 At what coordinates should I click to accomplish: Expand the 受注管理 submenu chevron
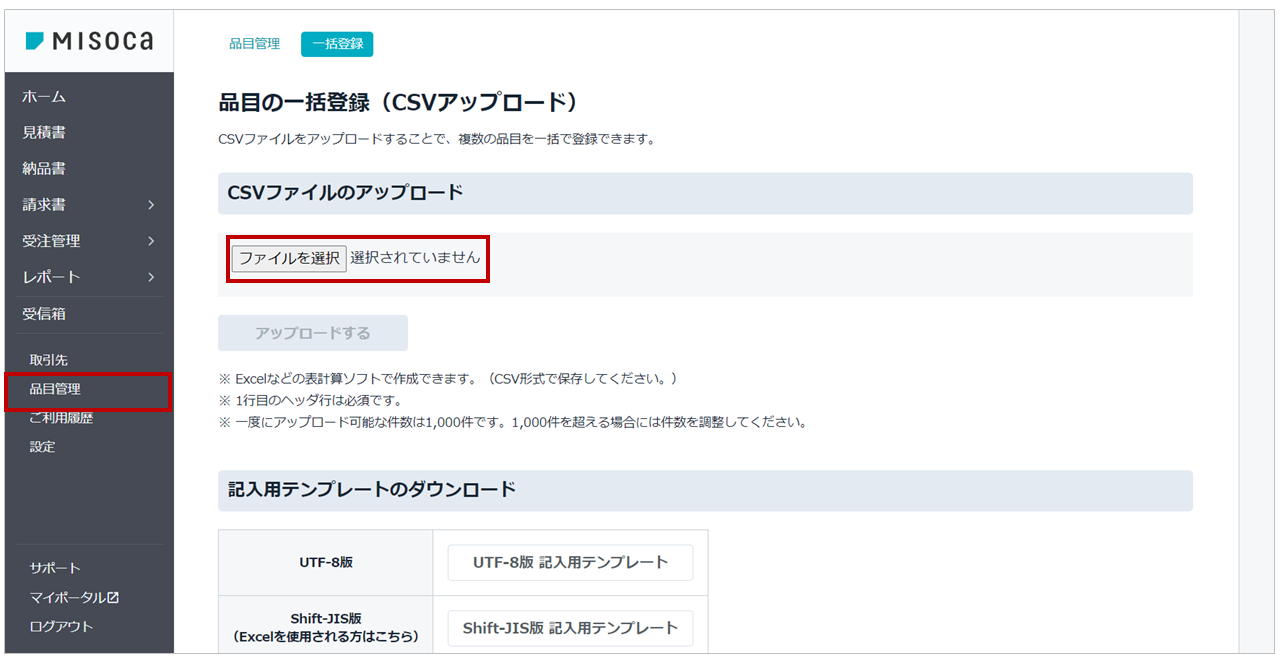[151, 241]
